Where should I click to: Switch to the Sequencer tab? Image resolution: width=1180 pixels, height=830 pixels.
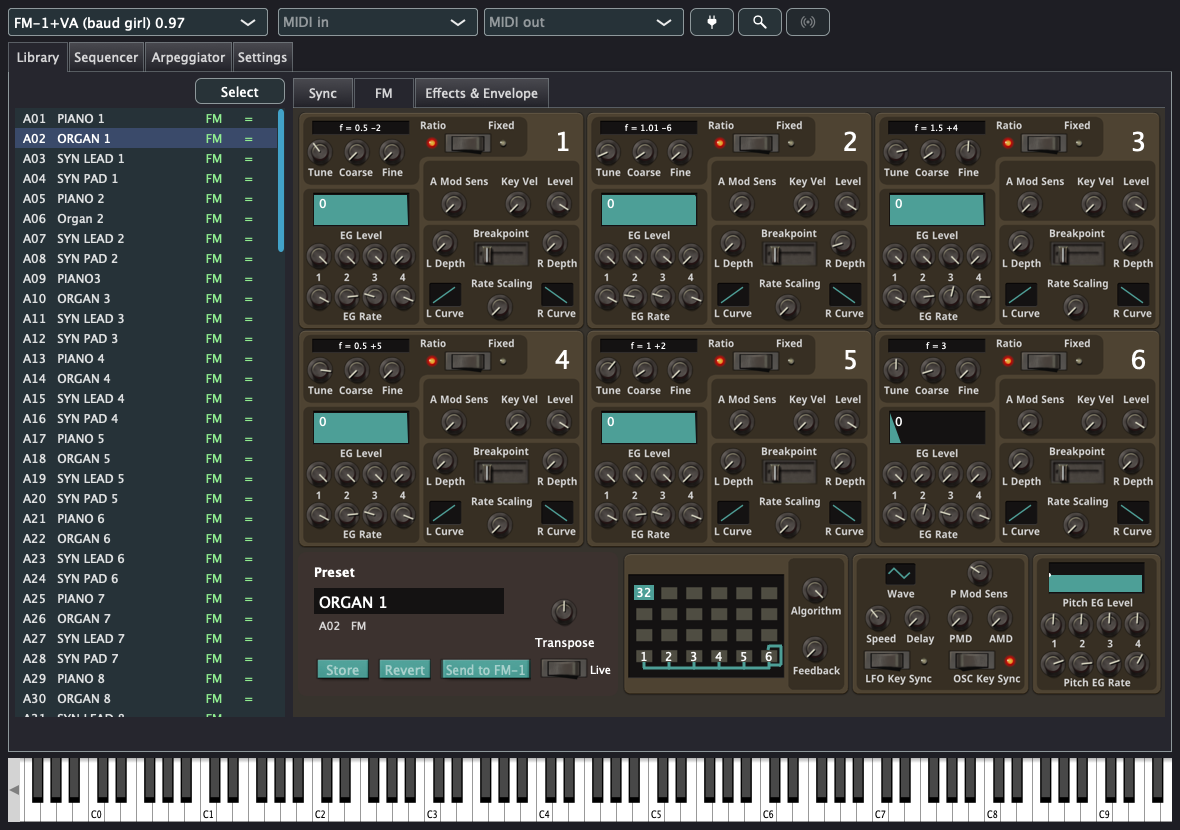(x=106, y=57)
